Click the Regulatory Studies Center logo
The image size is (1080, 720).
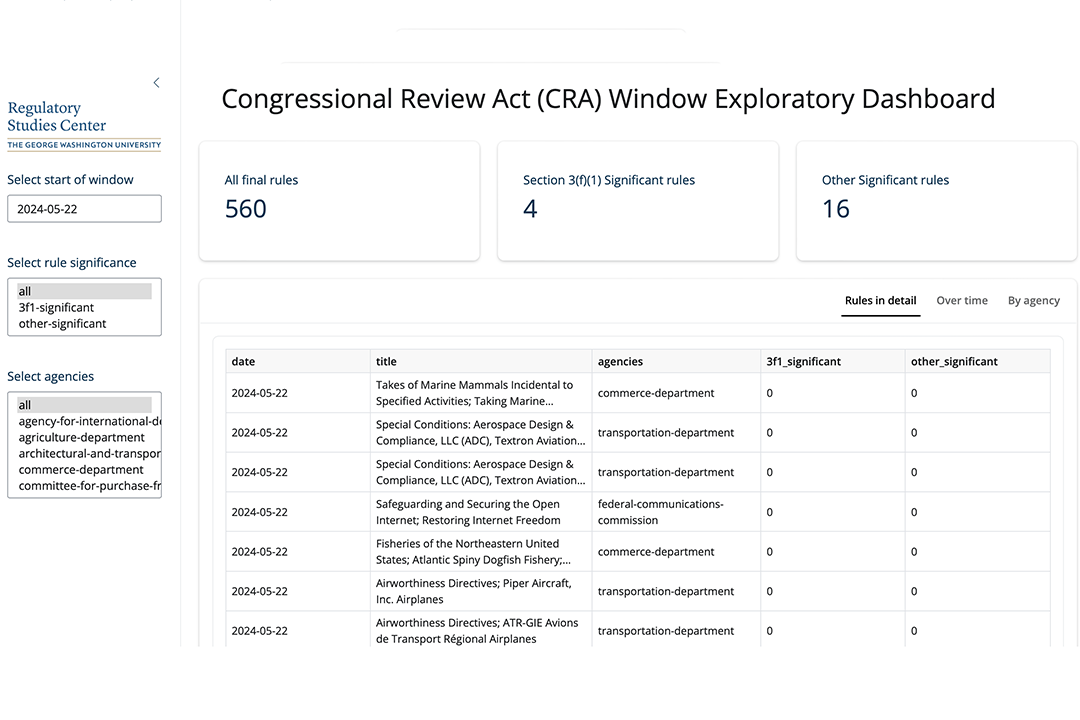tap(83, 125)
